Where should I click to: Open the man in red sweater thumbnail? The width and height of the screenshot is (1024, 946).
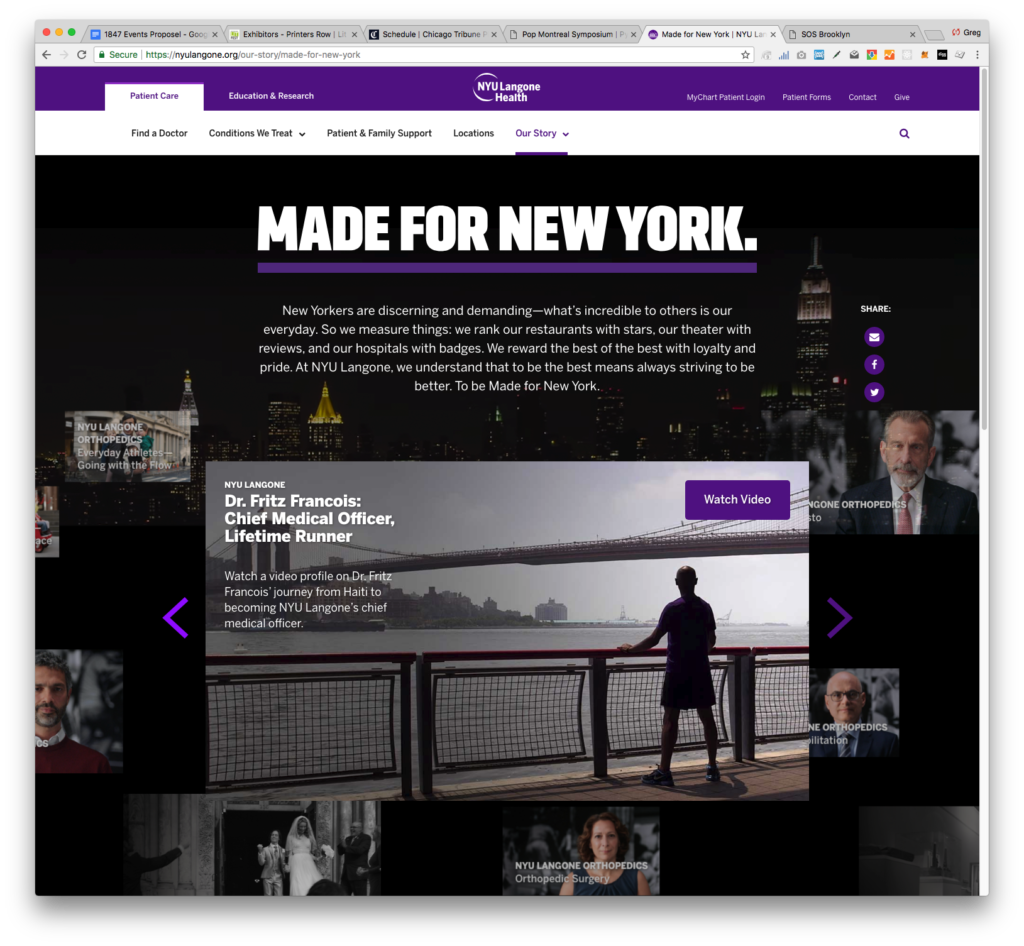pyautogui.click(x=79, y=711)
